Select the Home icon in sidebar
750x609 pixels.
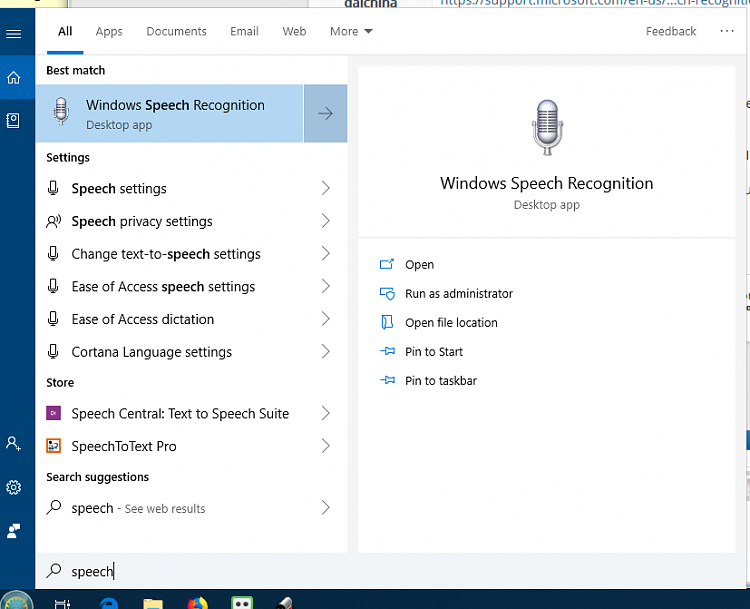[x=13, y=77]
